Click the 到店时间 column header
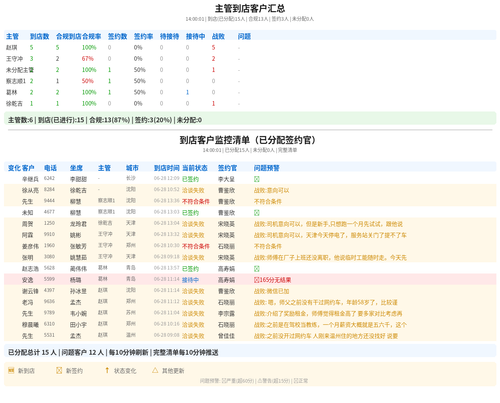The image size is (500, 403). 167,168
